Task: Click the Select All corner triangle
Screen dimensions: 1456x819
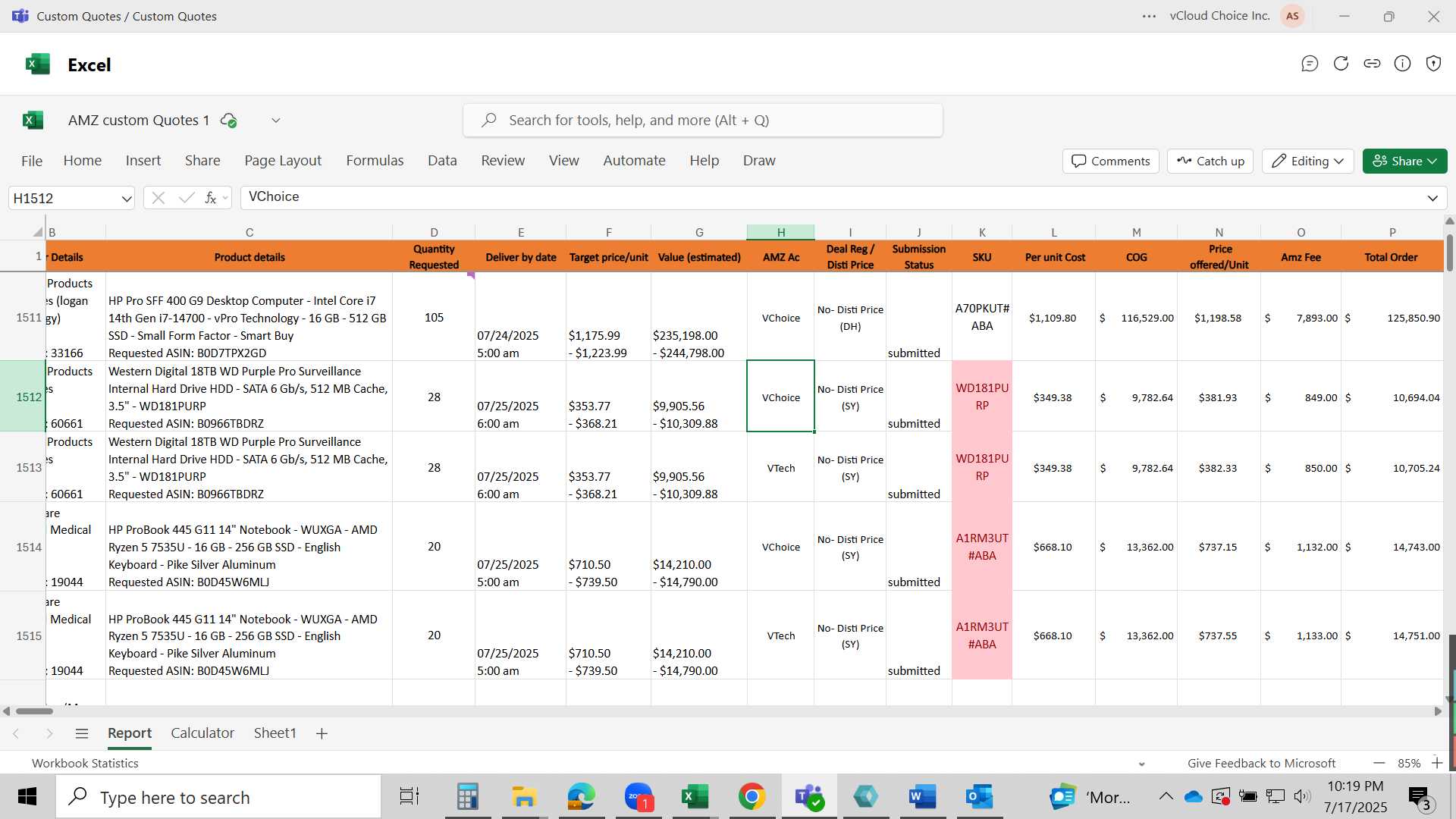Action: coord(37,232)
